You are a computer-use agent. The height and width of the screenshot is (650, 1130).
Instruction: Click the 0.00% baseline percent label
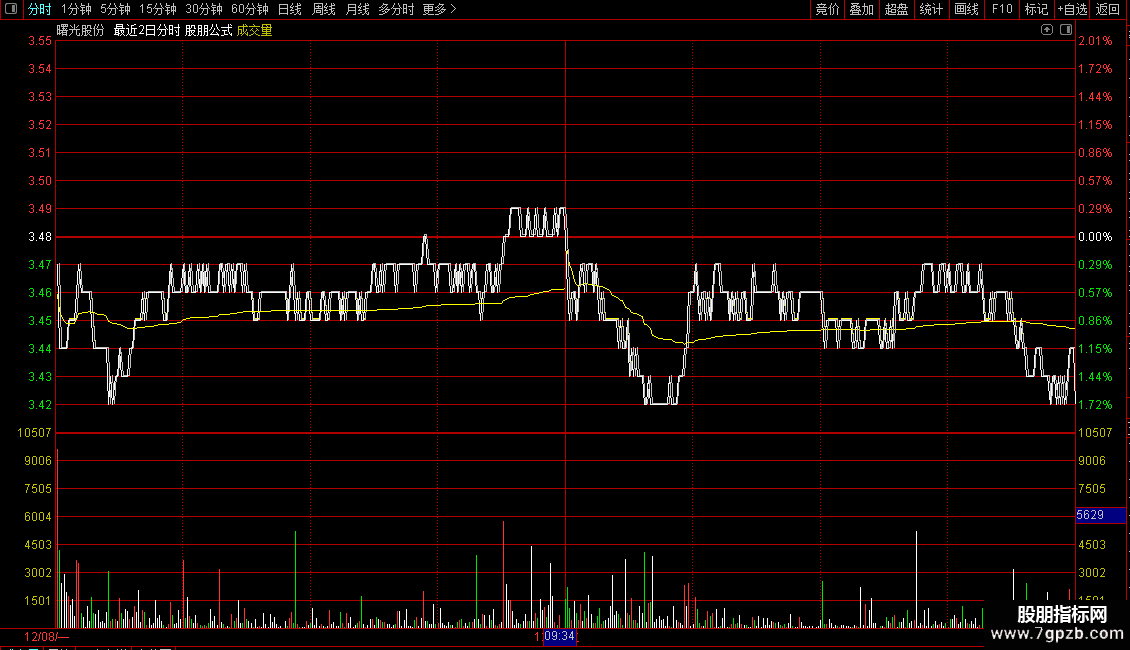point(1095,237)
